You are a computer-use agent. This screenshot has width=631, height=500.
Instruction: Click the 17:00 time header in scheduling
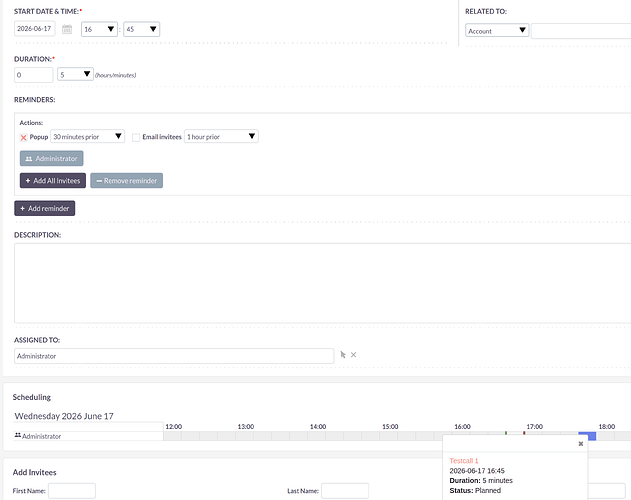[x=534, y=426]
